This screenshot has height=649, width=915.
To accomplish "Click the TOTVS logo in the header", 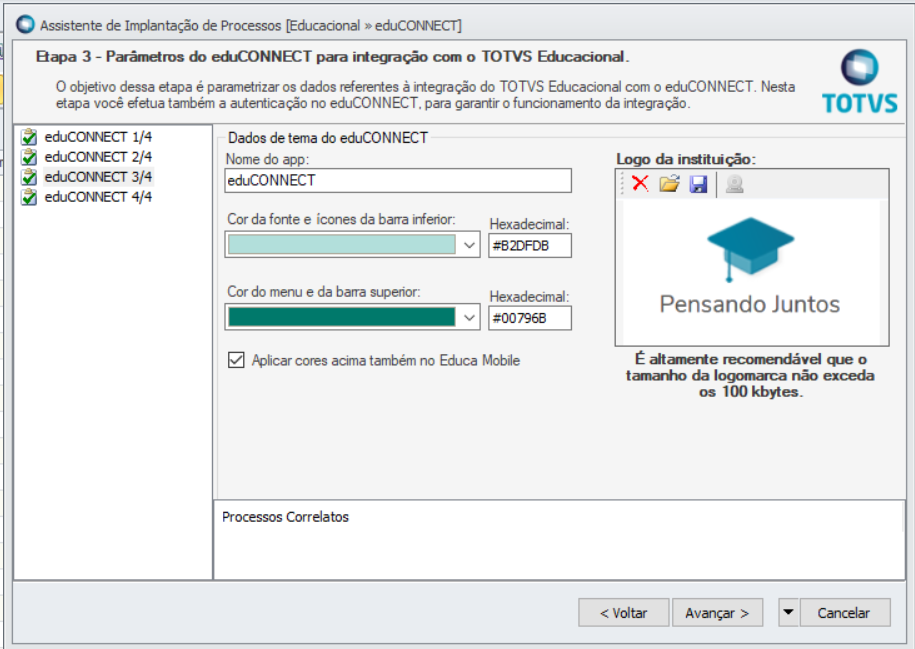I will click(x=860, y=81).
